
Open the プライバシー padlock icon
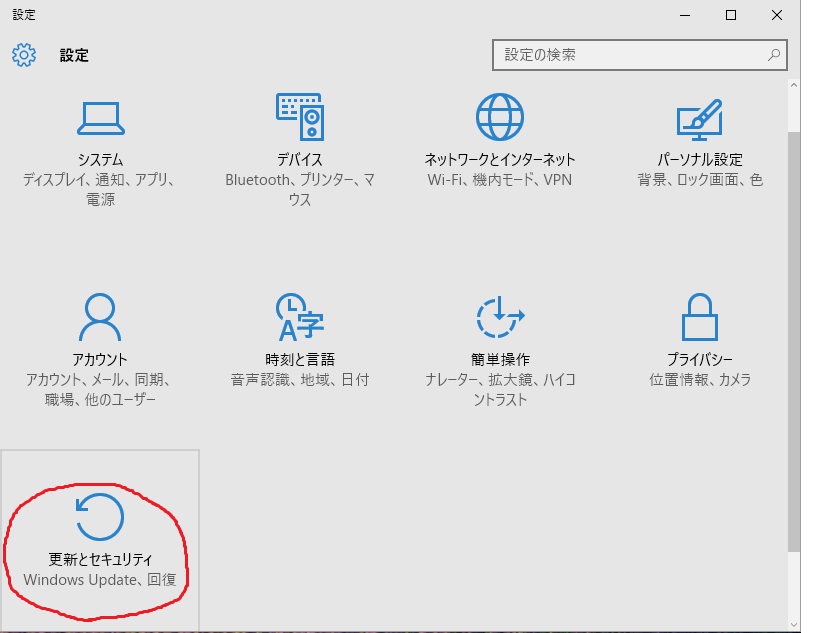pyautogui.click(x=700, y=317)
